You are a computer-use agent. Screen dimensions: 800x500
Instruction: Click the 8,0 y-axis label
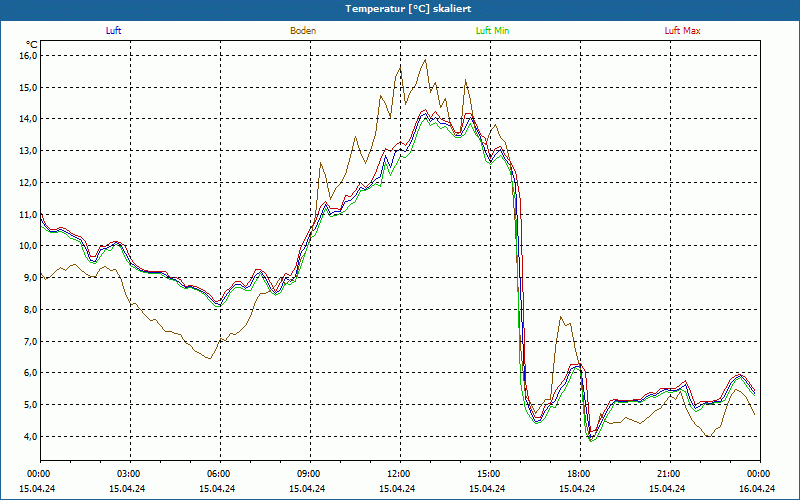pyautogui.click(x=31, y=310)
